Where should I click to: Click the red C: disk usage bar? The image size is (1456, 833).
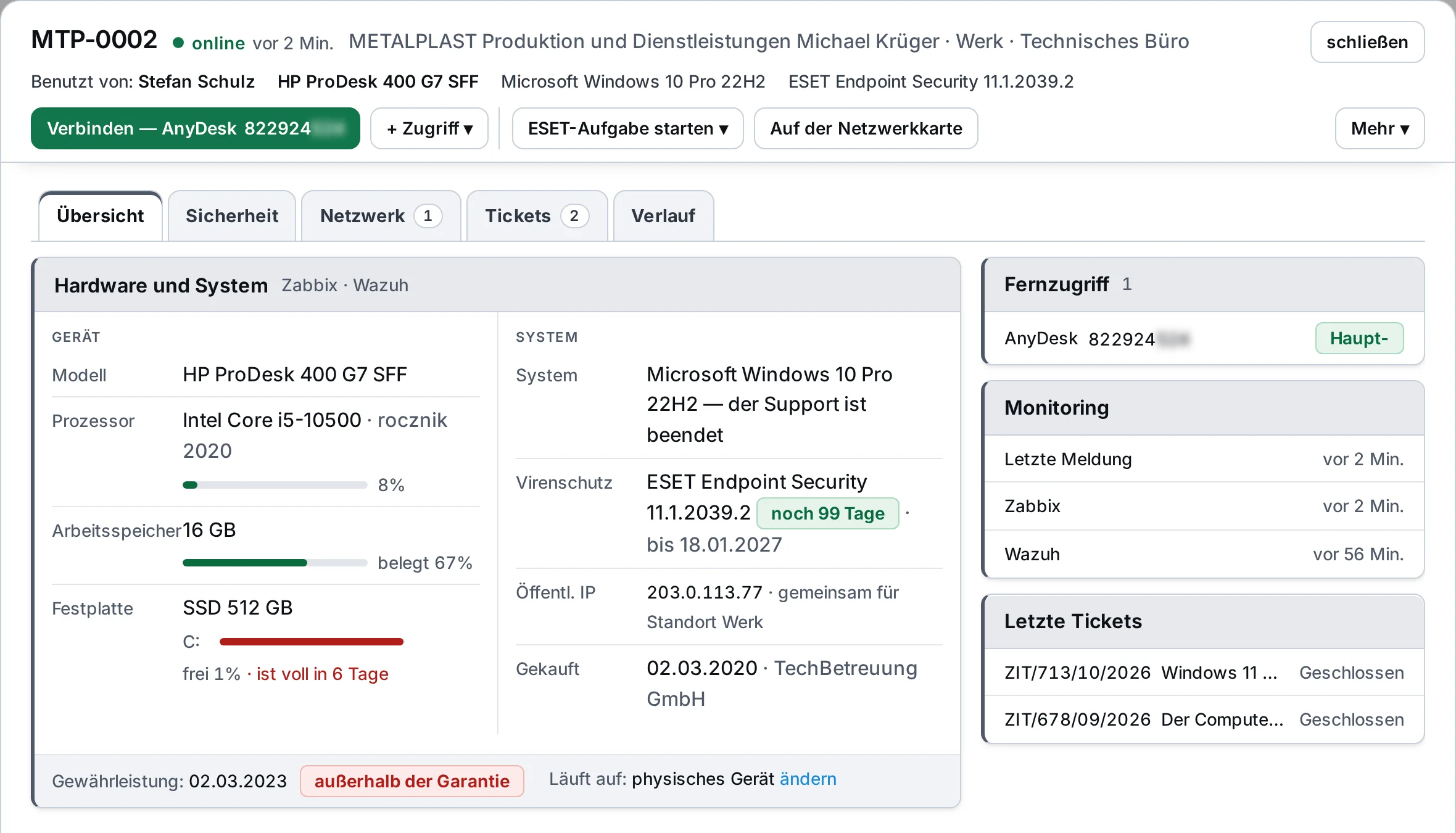312,642
